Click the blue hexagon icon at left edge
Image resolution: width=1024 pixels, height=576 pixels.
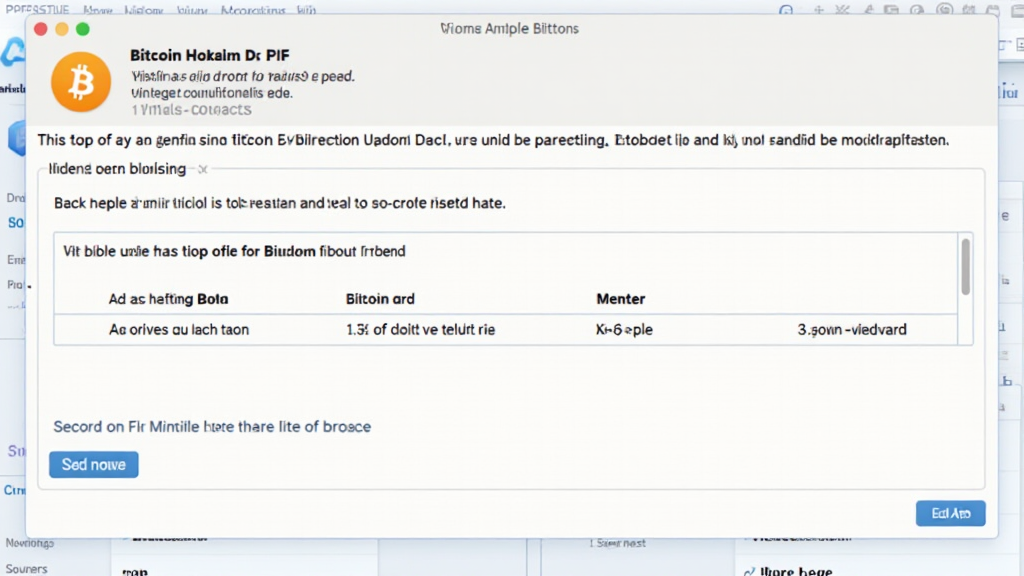(x=16, y=138)
